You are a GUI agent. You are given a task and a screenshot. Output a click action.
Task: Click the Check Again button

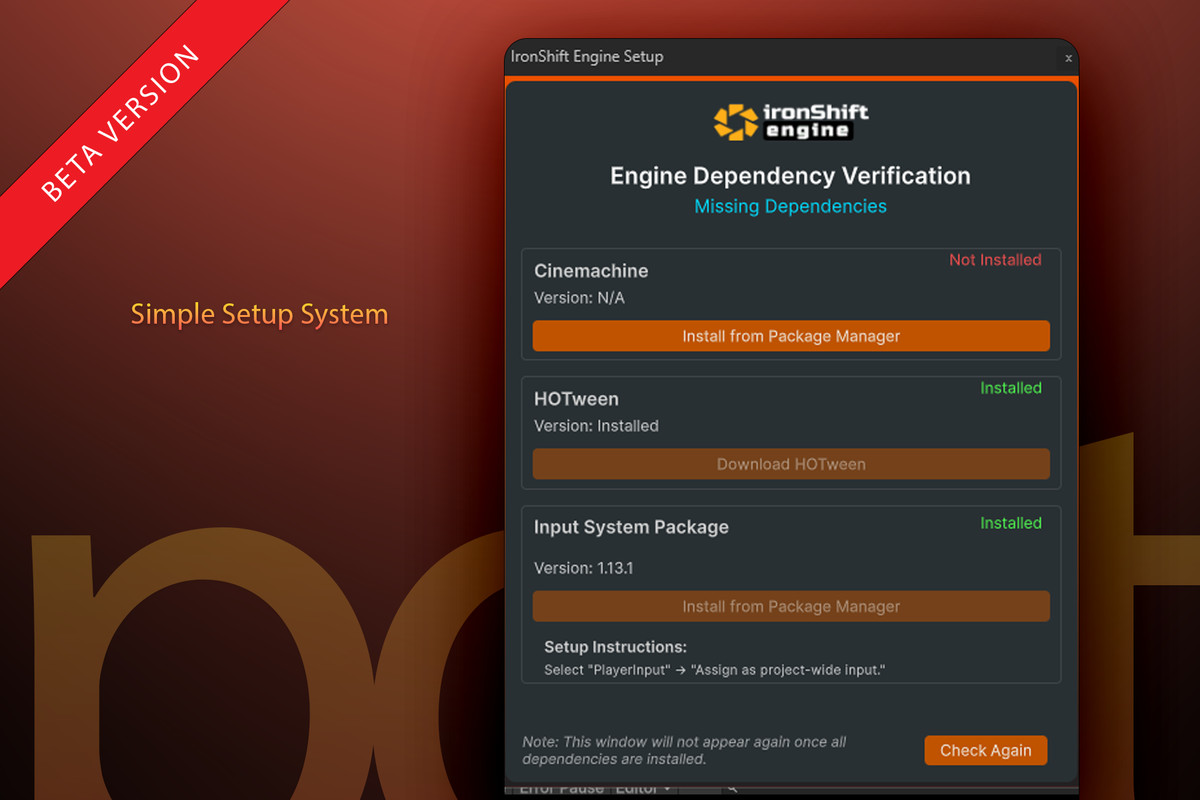pos(986,750)
